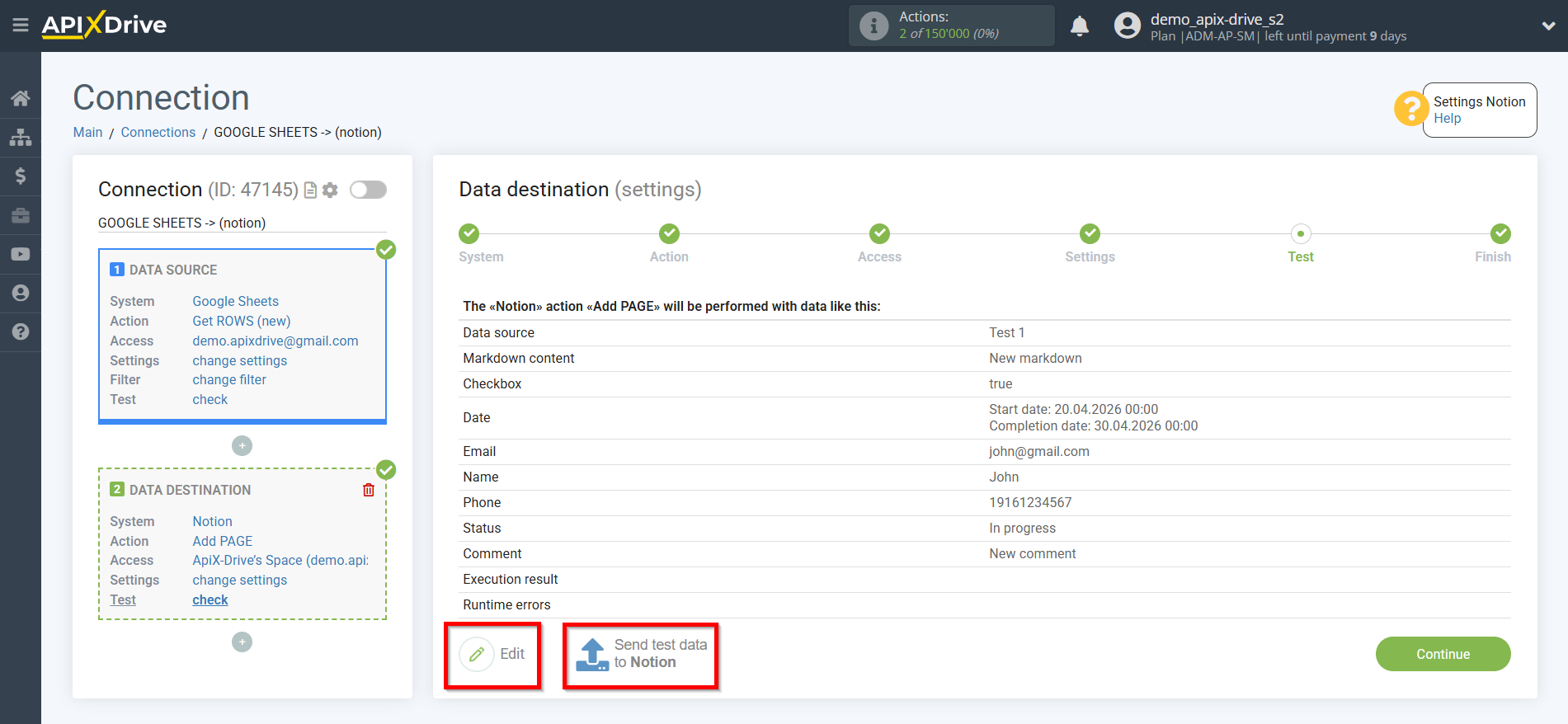Click the user avatar icon

(1128, 26)
